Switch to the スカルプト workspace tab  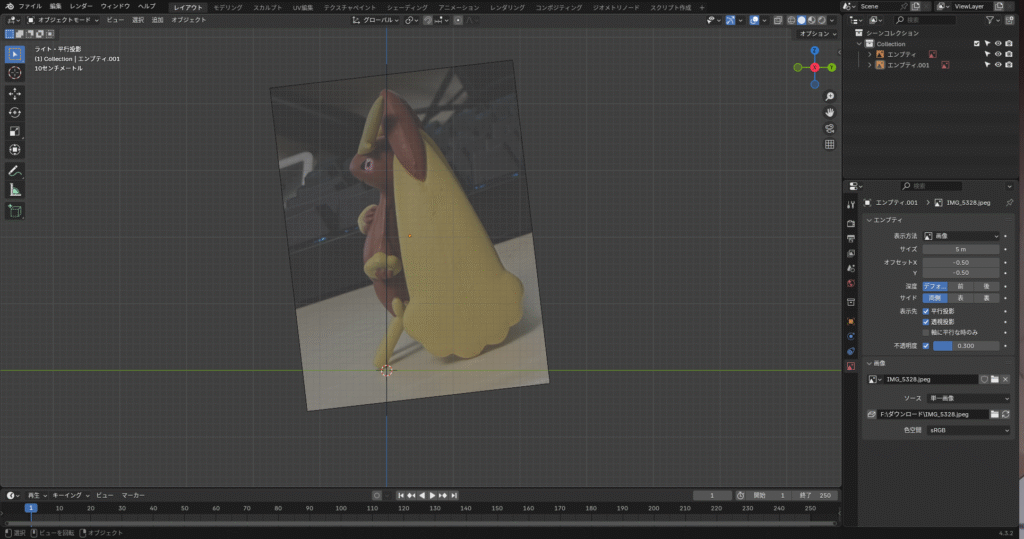pyautogui.click(x=267, y=7)
